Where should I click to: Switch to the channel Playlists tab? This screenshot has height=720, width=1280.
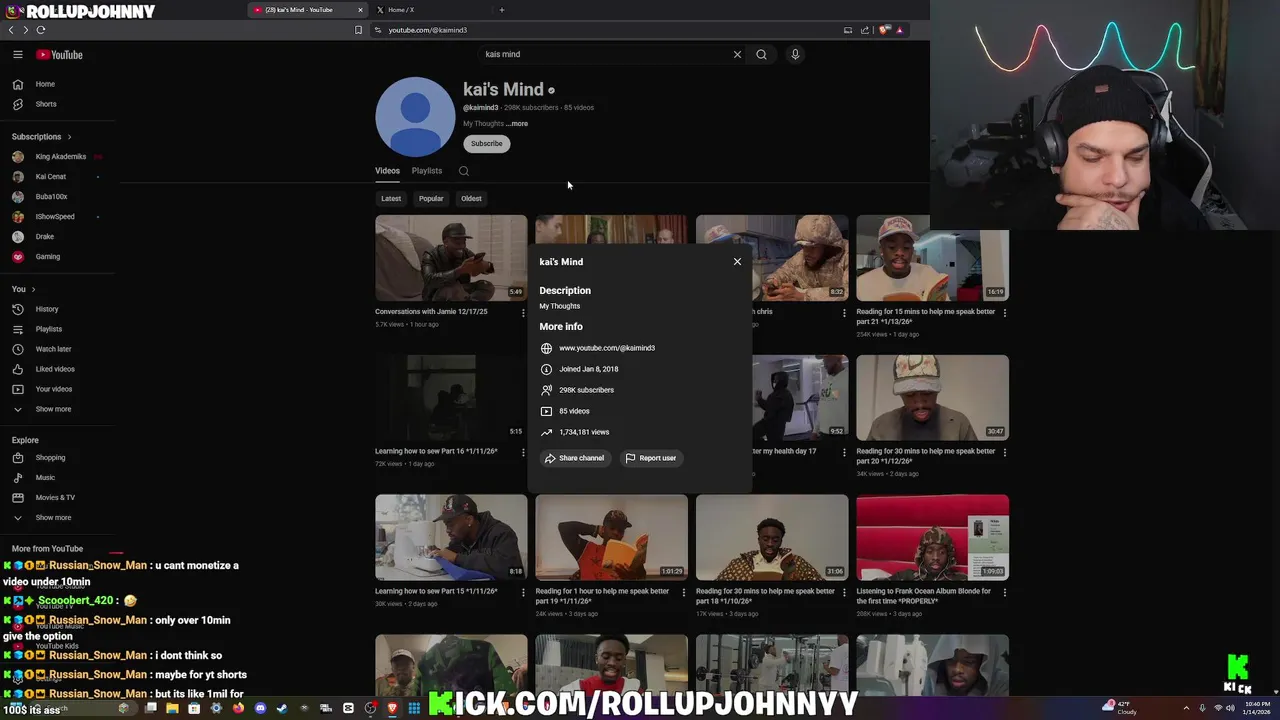(x=427, y=171)
